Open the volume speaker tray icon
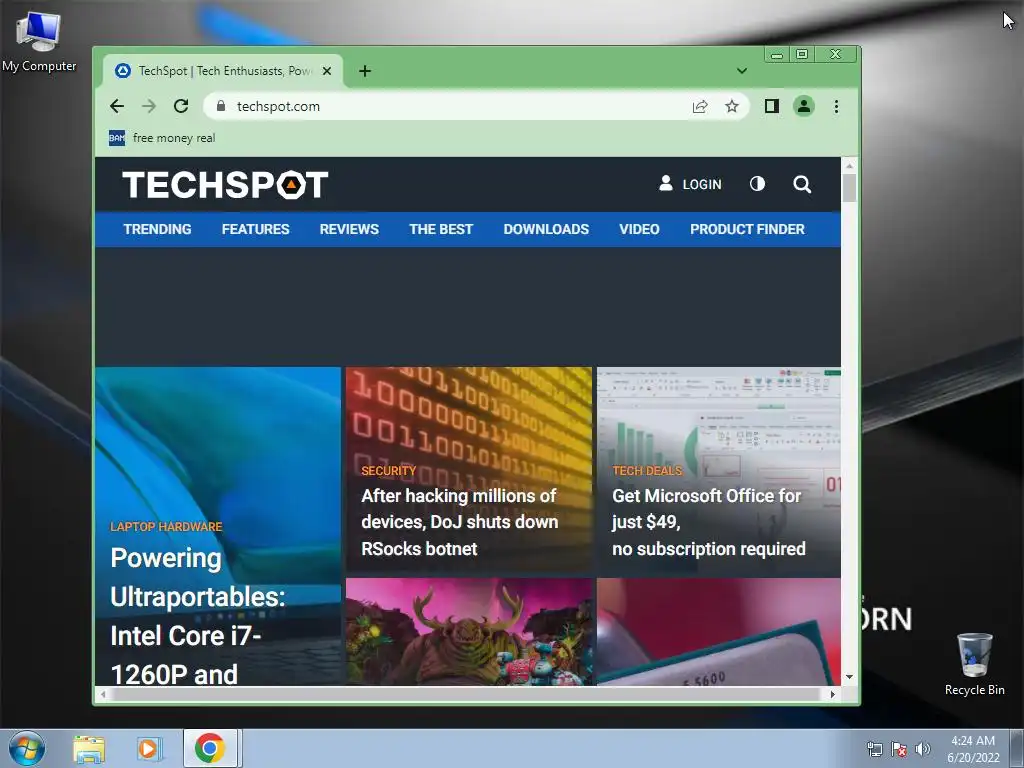Image resolution: width=1024 pixels, height=768 pixels. click(923, 749)
